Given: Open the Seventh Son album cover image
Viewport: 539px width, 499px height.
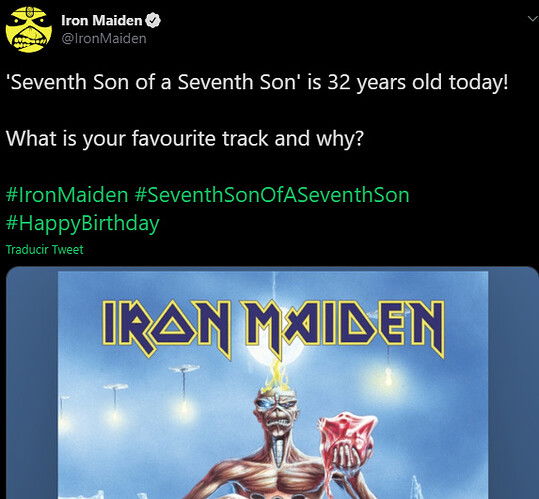Looking at the screenshot, I should tap(273, 383).
